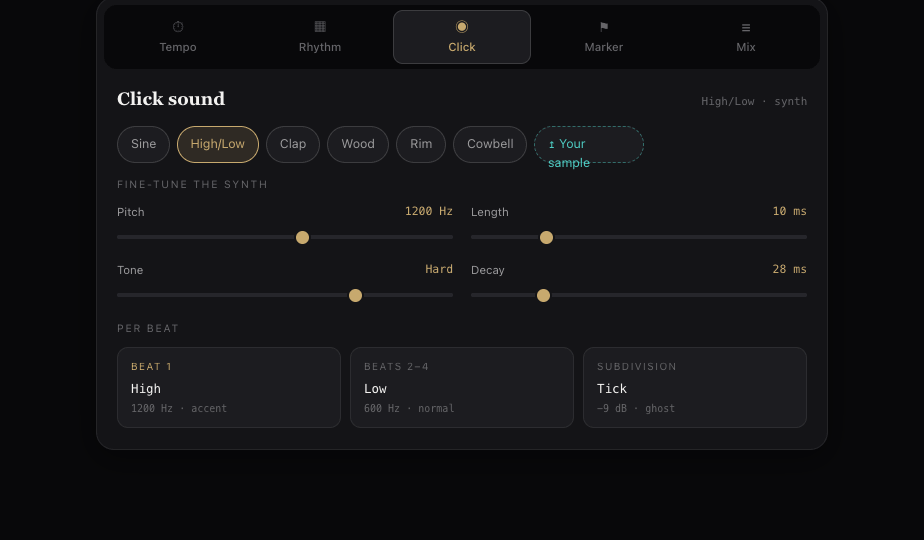Screen dimensions: 924x540
Task: Open the Mix tab
Action: pos(746,37)
